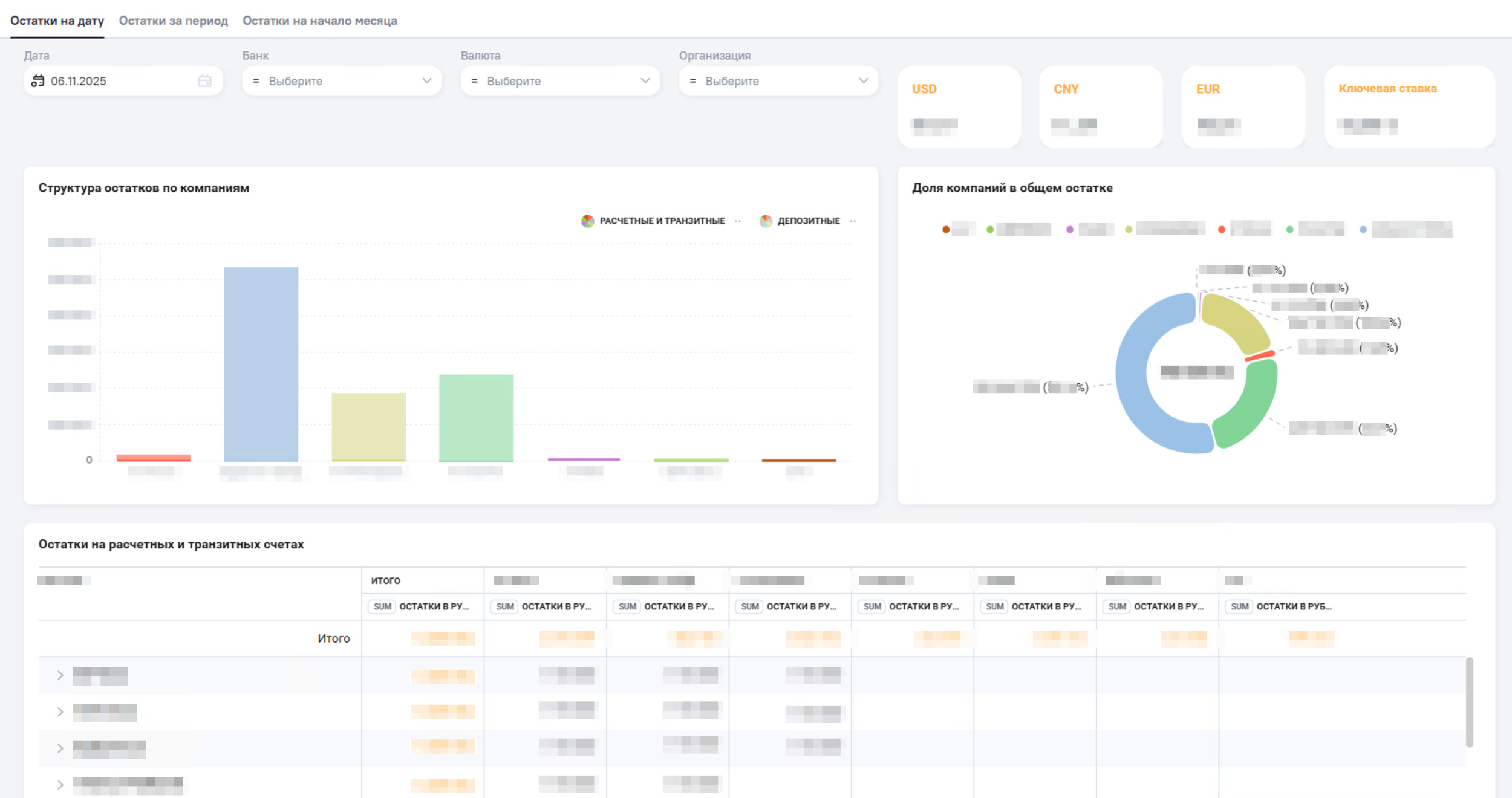Expand the first row in the balances table
Screen dimensions: 1512x798
pos(60,675)
